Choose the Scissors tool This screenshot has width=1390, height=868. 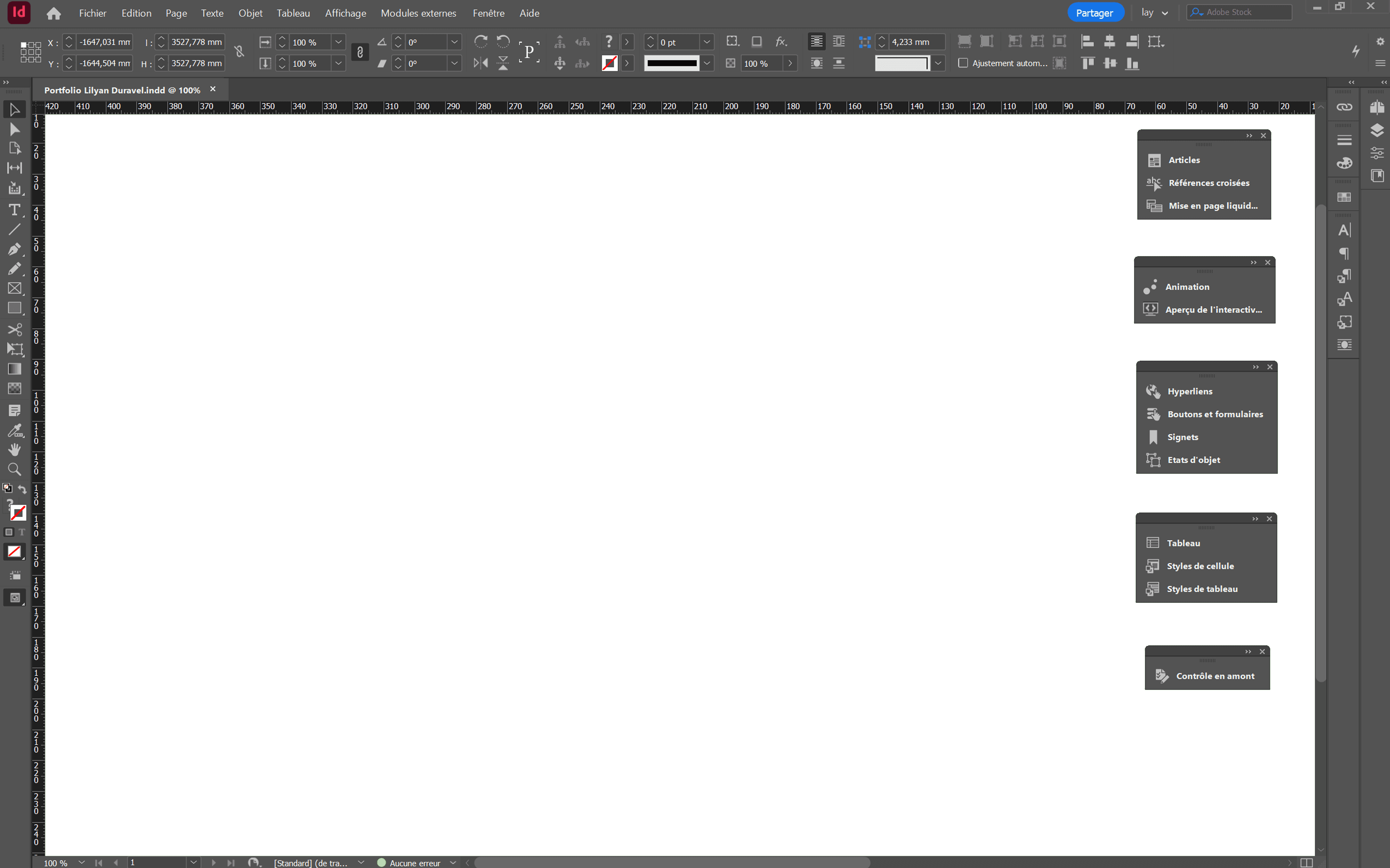coord(14,329)
